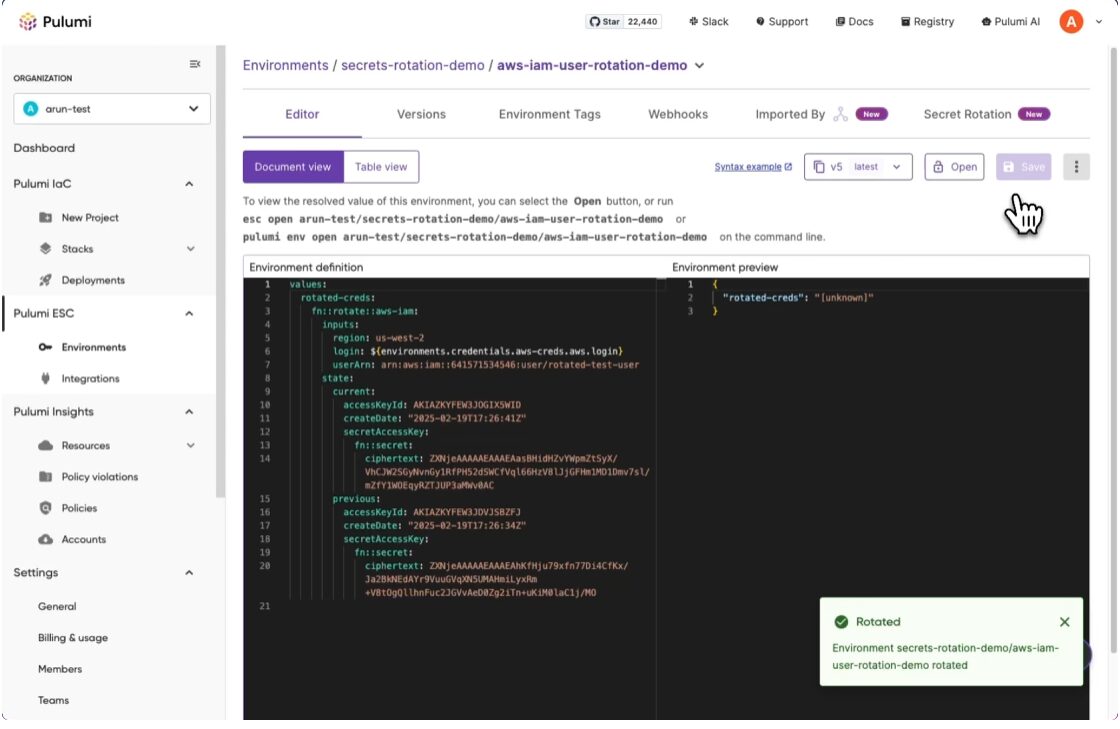Collapse the Pulumi IaC section

point(189,184)
